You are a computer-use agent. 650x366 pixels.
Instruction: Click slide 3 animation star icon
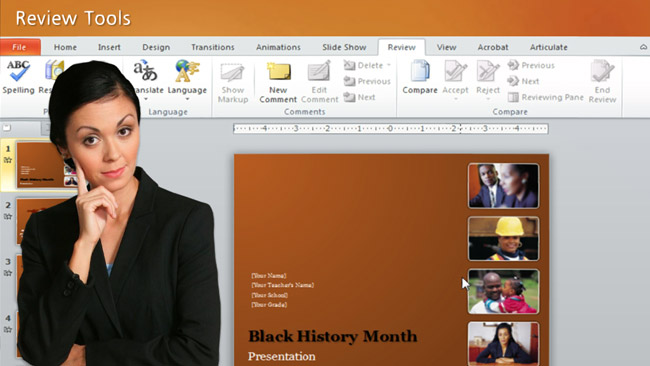point(8,273)
